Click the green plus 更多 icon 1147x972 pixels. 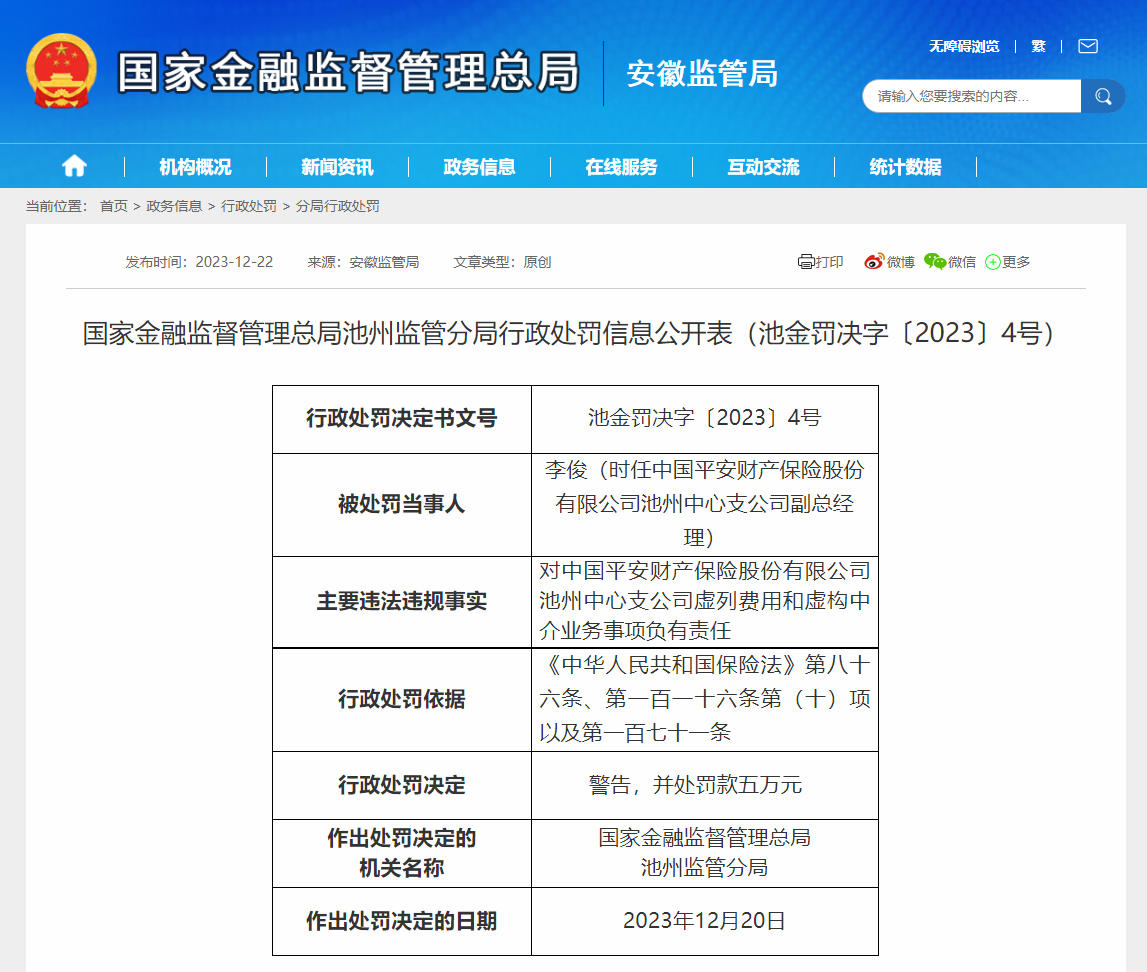coord(993,262)
